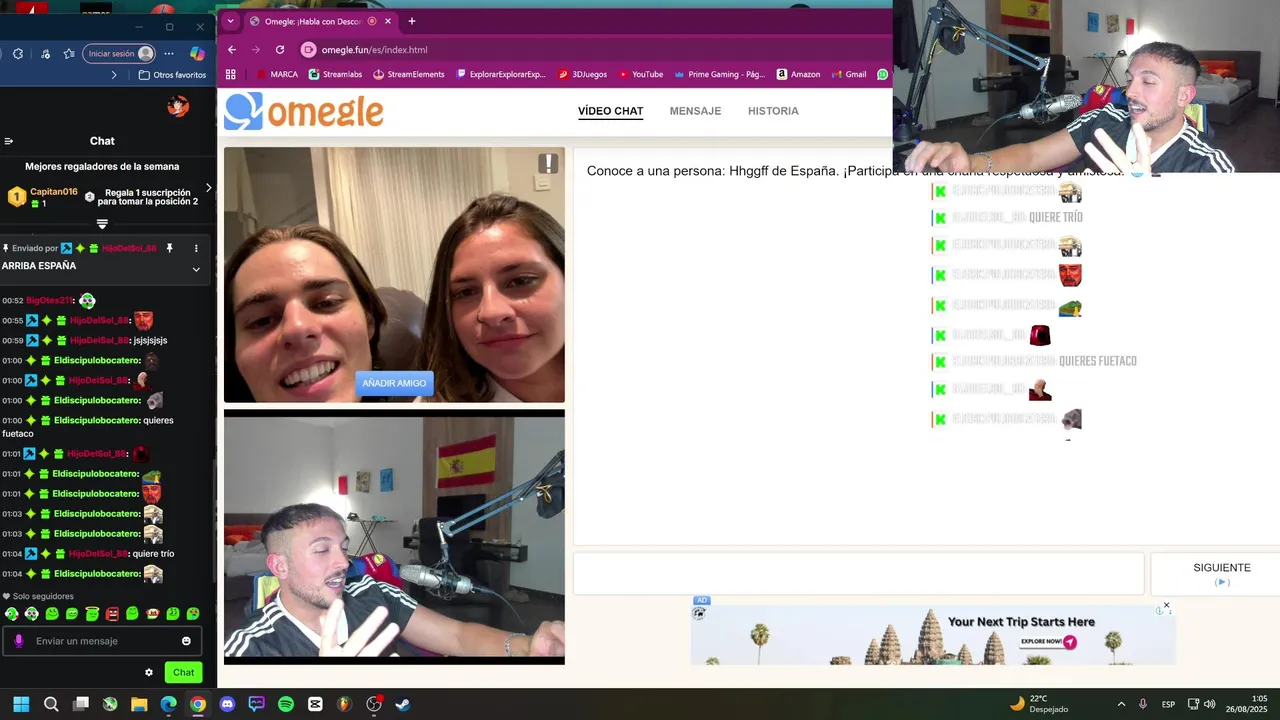The width and height of the screenshot is (1280, 720).
Task: Open the Windows Start menu
Action: 21,704
